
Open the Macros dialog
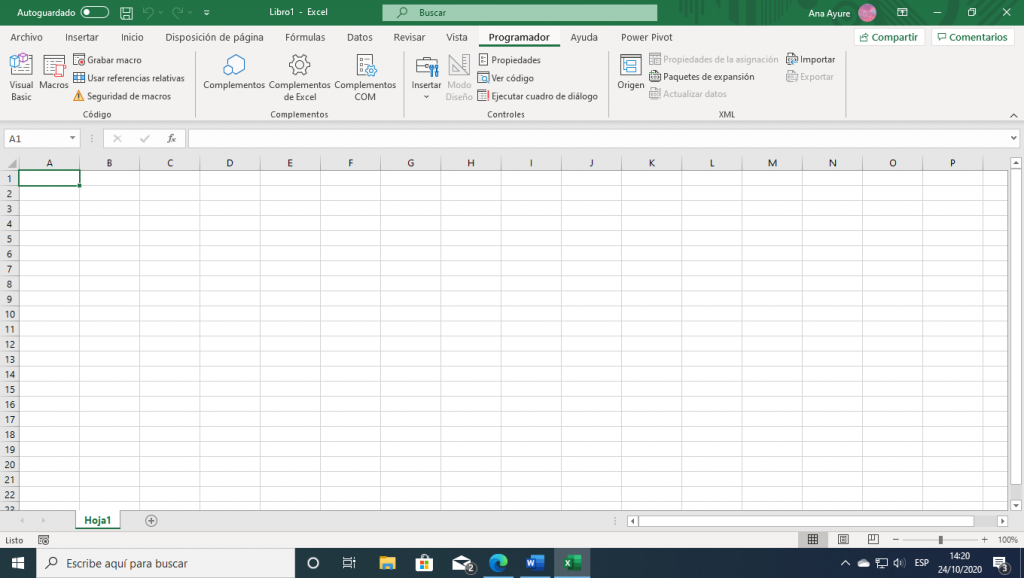[54, 73]
